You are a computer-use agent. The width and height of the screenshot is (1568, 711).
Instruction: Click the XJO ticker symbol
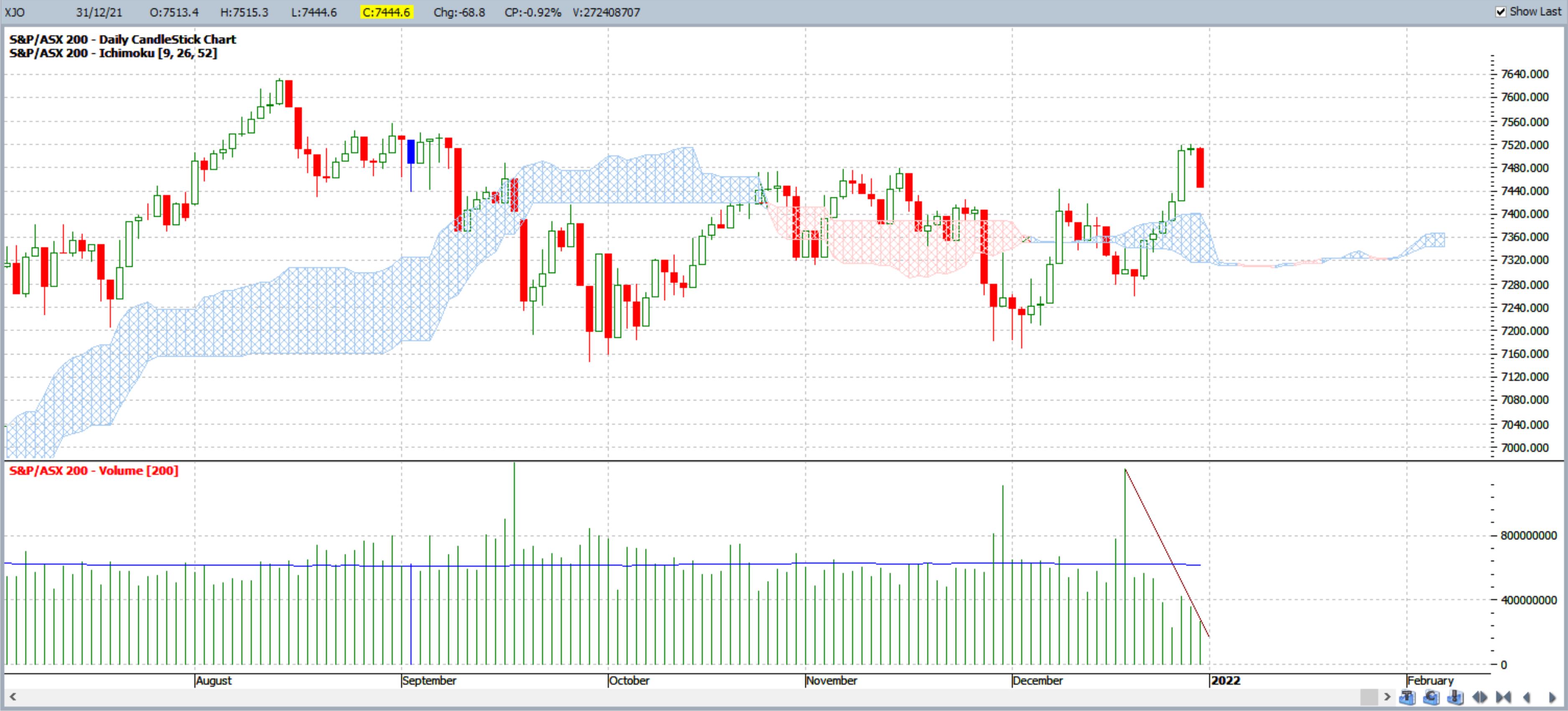[15, 12]
